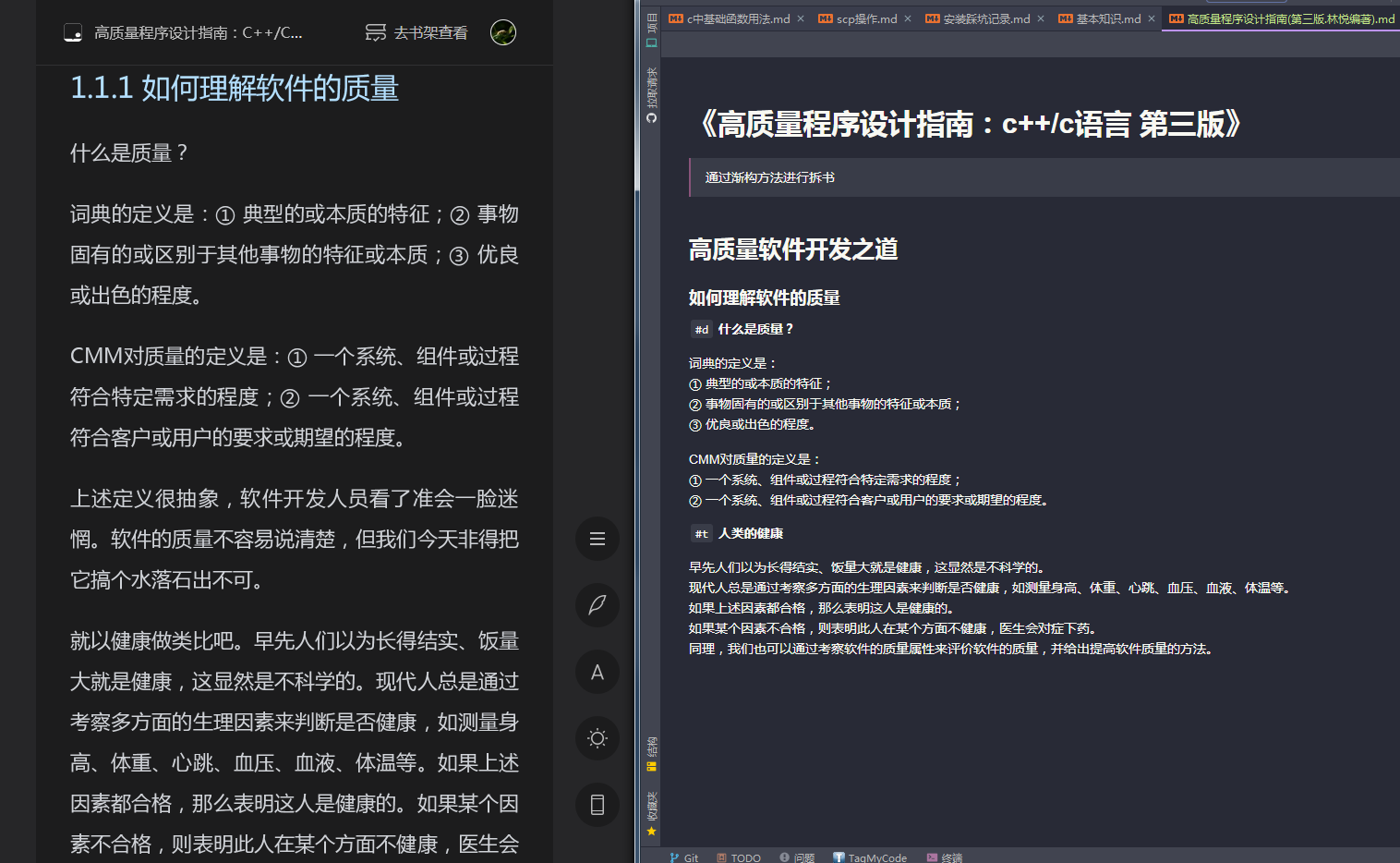Open the Git tool window

coord(684,857)
